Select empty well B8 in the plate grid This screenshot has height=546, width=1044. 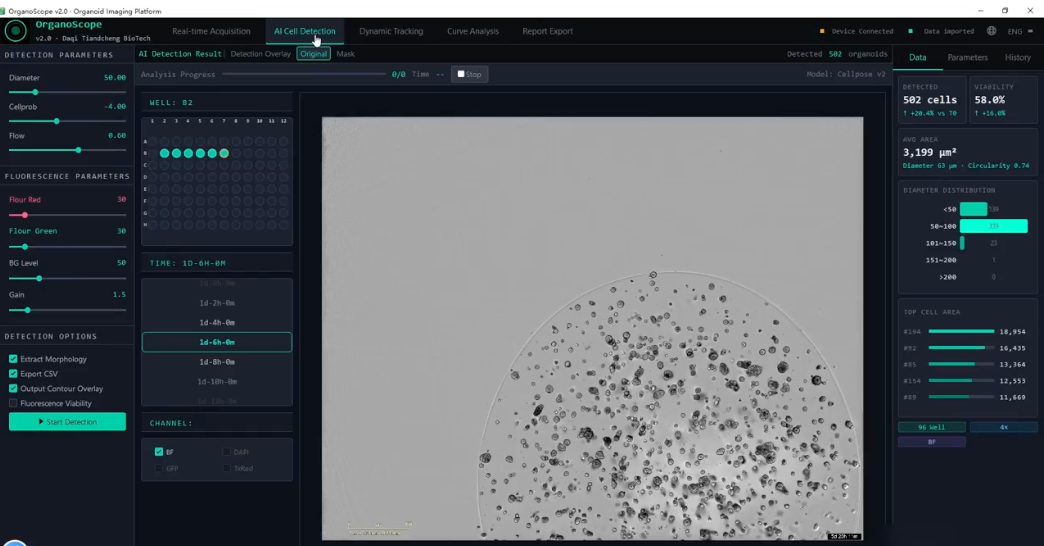click(236, 153)
